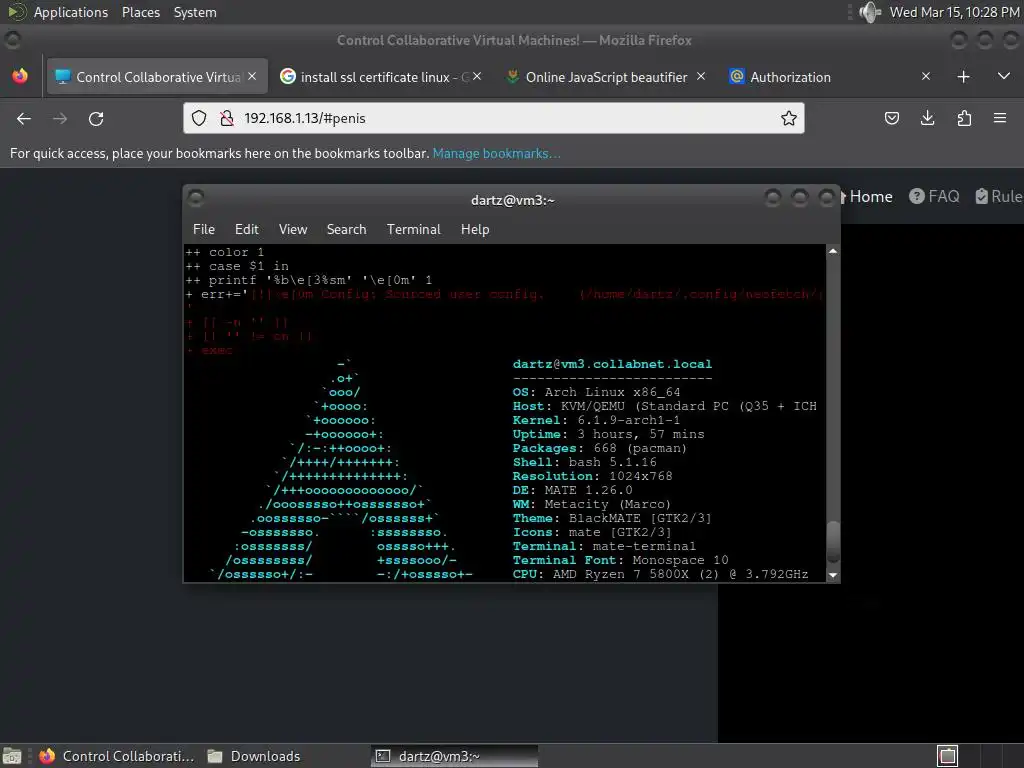Click the DE: MATE 1.26.0 line
The width and height of the screenshot is (1024, 768).
[573, 490]
